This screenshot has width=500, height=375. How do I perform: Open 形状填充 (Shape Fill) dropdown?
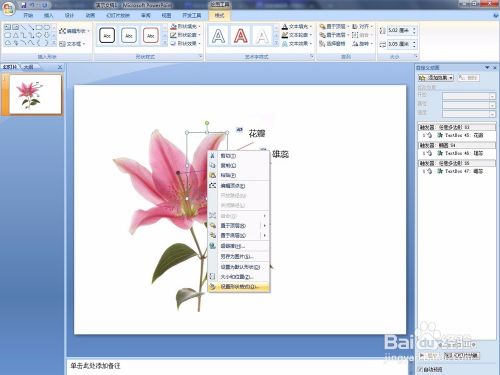[185, 26]
